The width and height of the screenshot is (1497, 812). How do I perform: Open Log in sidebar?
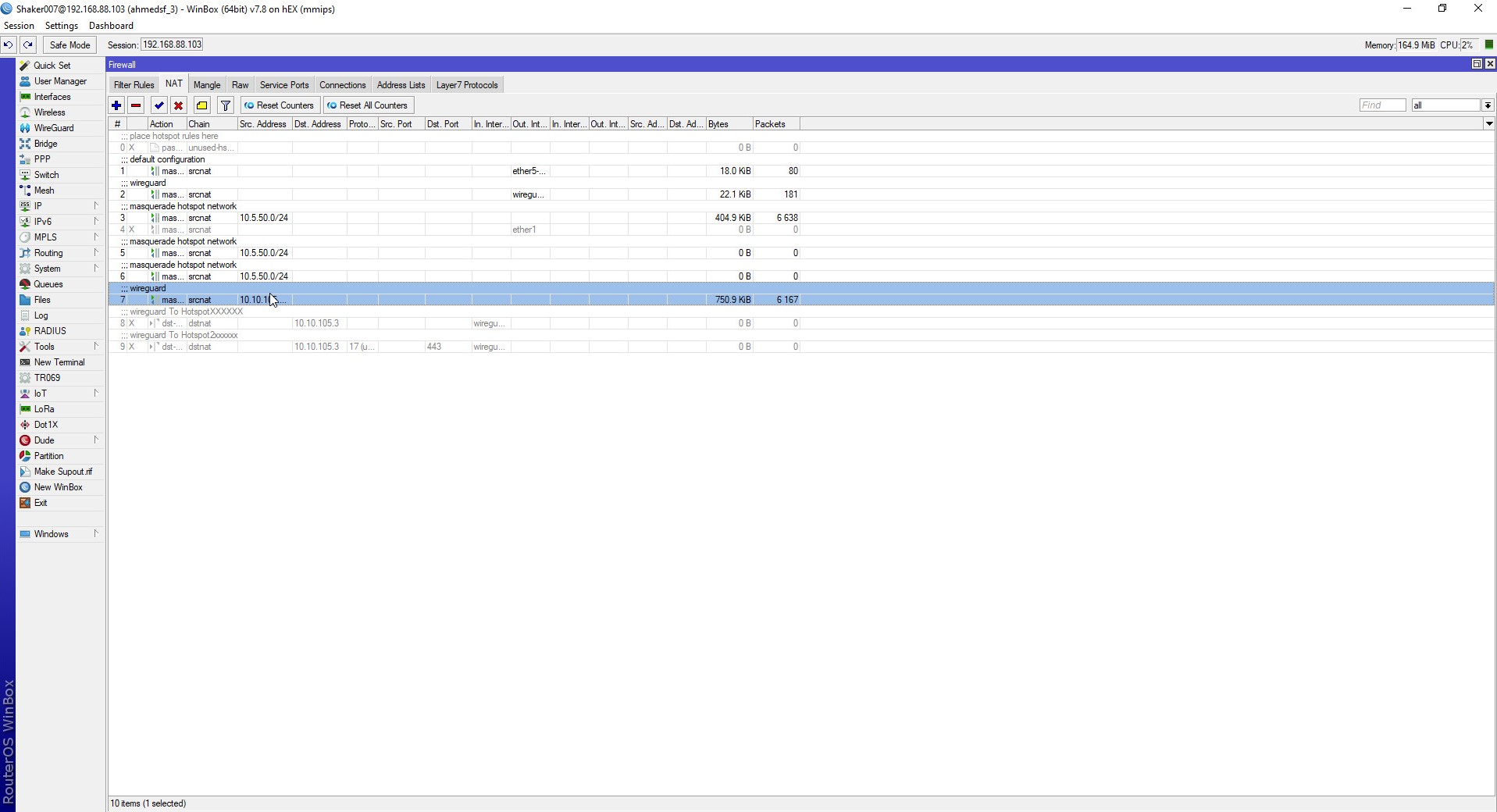(x=61, y=315)
